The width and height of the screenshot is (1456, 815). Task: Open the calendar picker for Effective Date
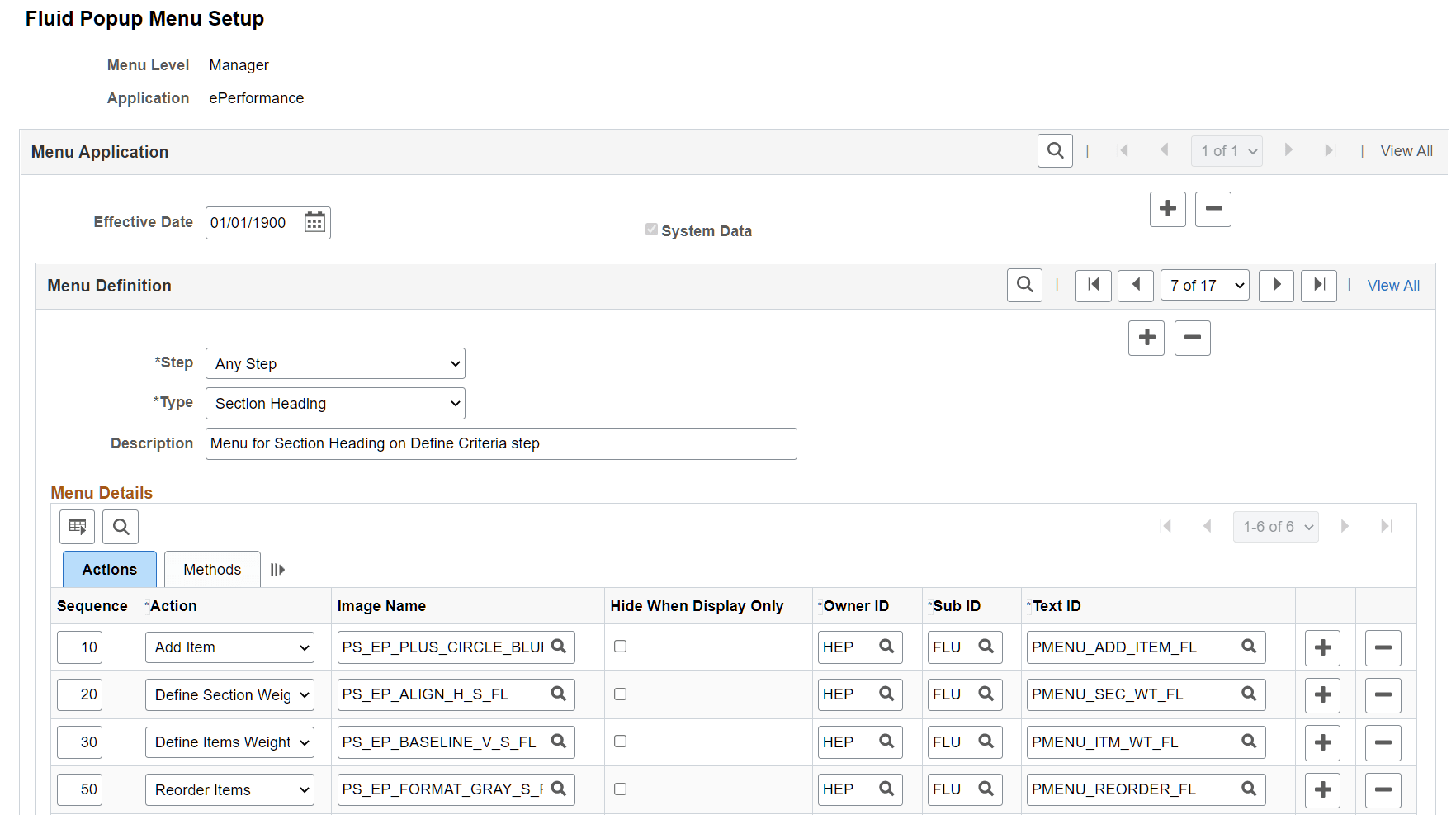click(x=314, y=222)
